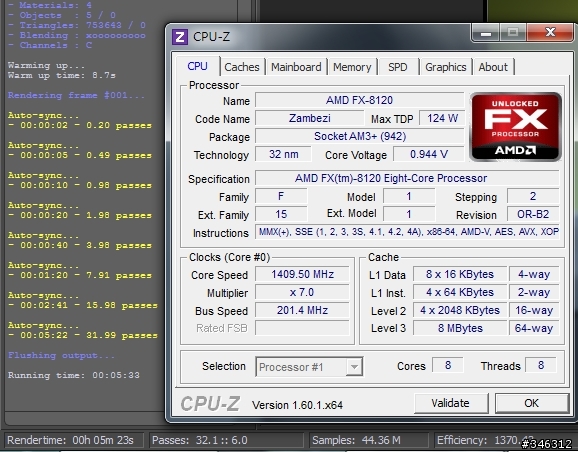
Task: Click the Running time 00:05:33 log line
Action: point(74,375)
